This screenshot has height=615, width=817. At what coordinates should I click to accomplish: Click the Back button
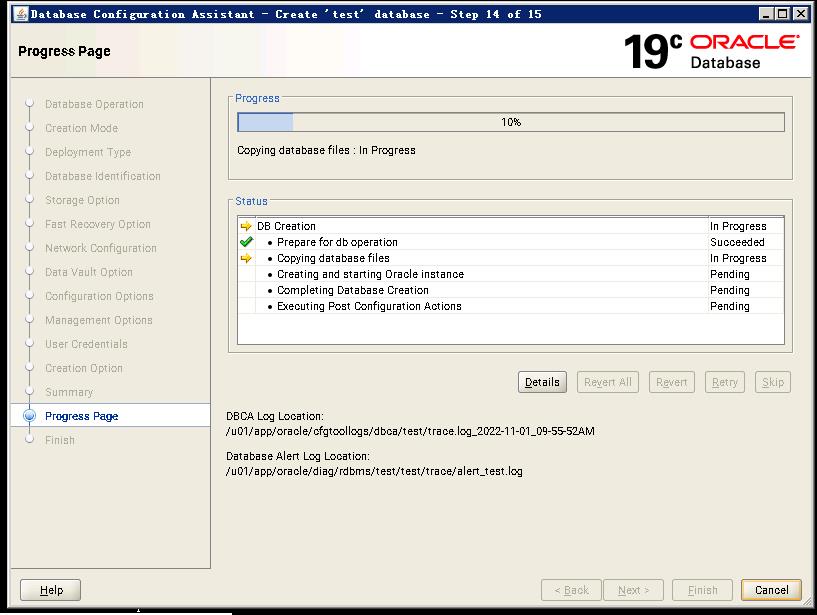click(571, 590)
